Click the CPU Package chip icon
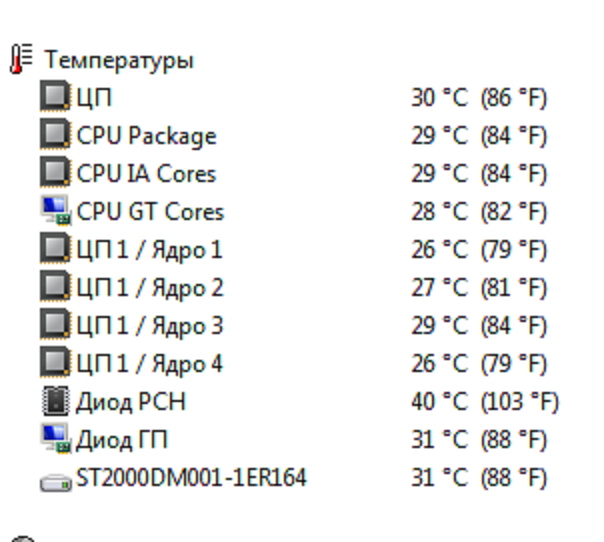 point(55,134)
